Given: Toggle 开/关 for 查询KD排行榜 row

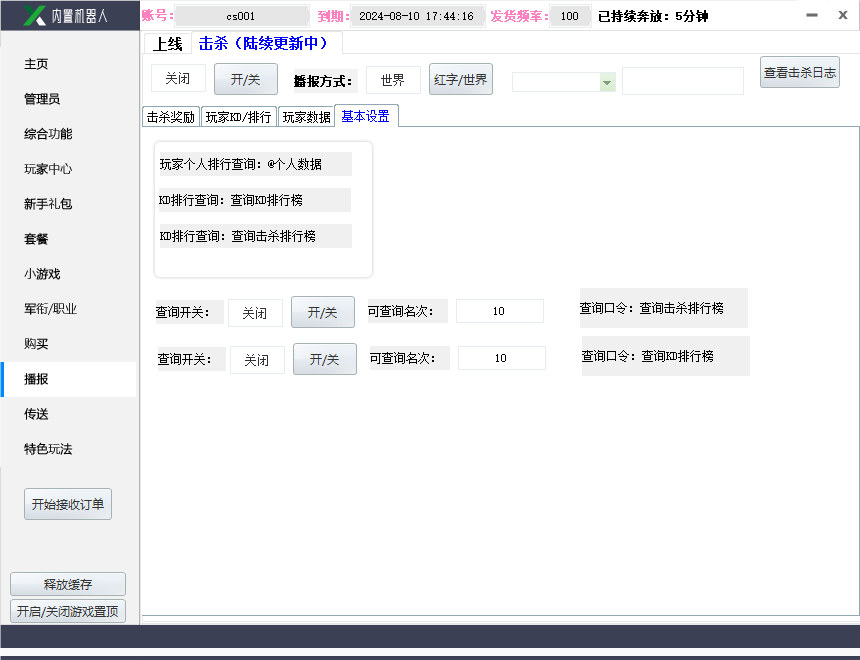Looking at the screenshot, I should pos(325,359).
